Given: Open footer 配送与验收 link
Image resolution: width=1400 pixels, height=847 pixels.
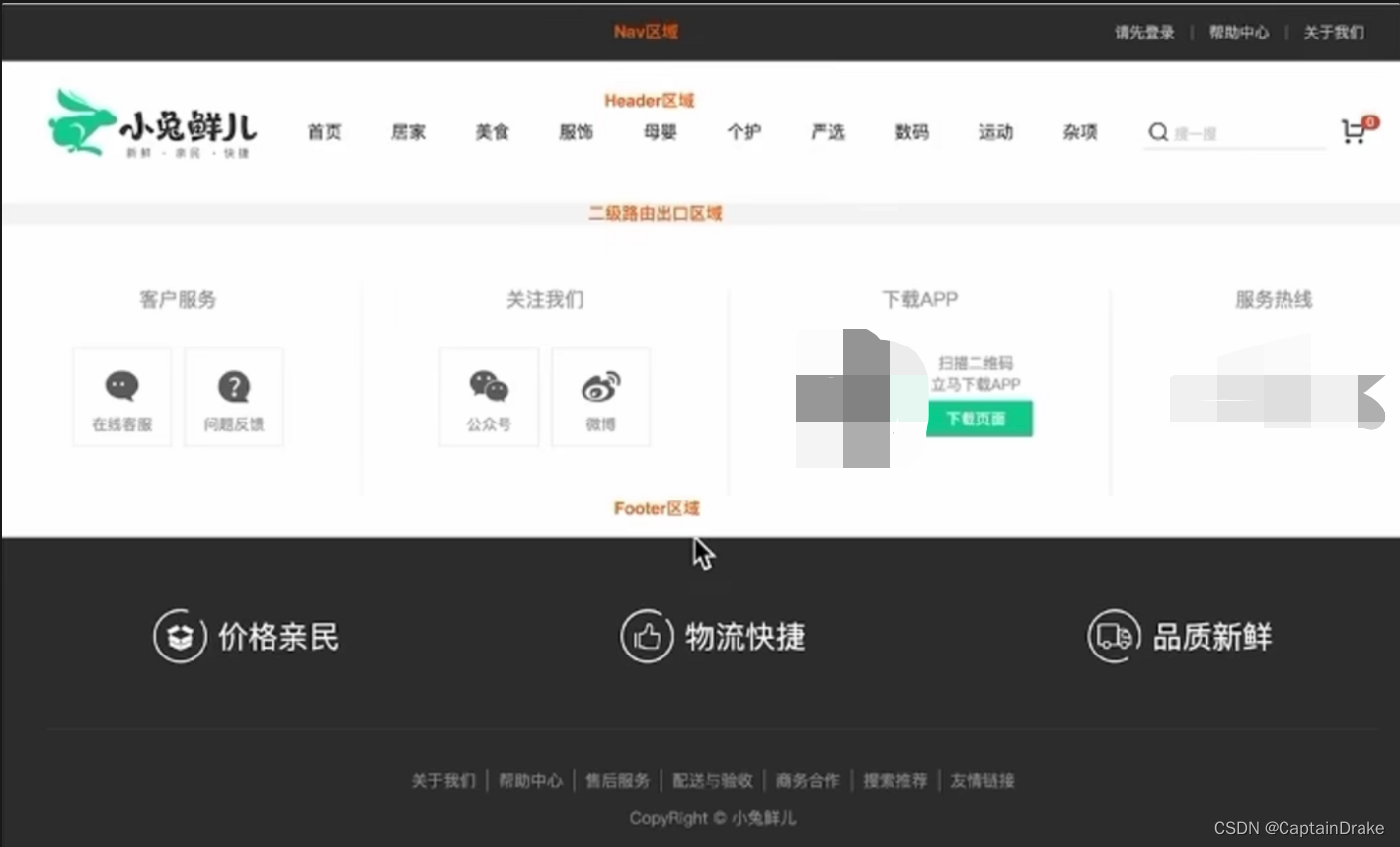Looking at the screenshot, I should click(712, 781).
